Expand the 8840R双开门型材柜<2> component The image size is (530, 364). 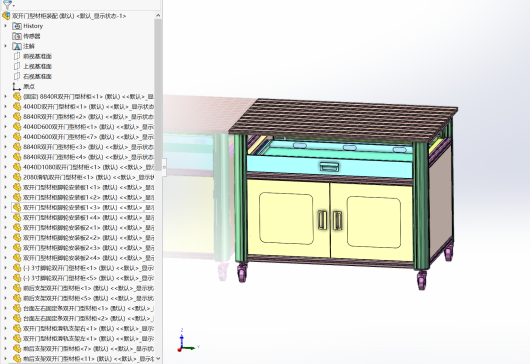click(x=5, y=117)
